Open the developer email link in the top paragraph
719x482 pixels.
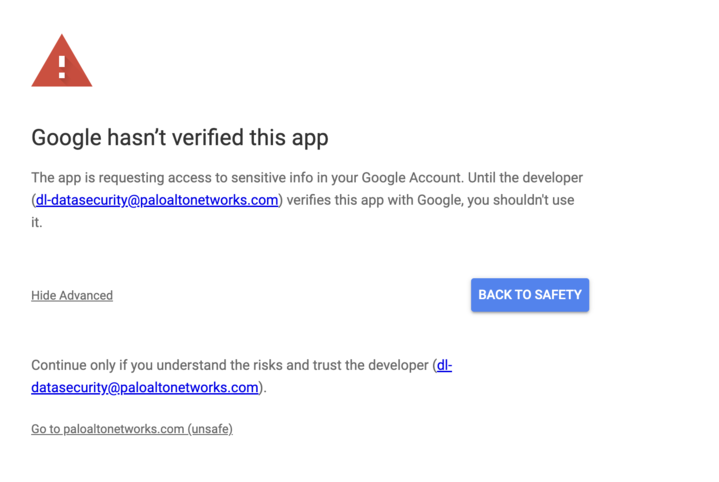pos(157,200)
